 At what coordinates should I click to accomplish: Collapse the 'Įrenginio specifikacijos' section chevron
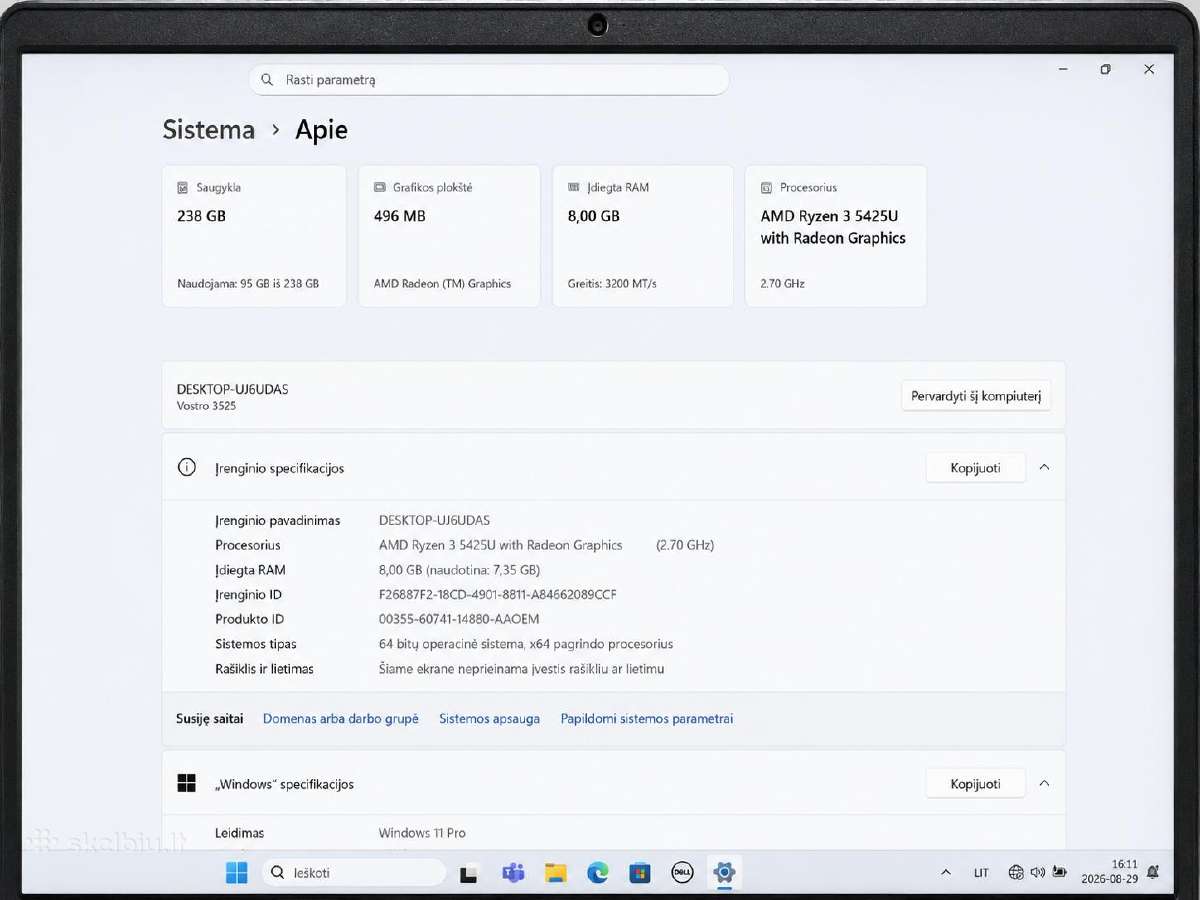click(1044, 467)
